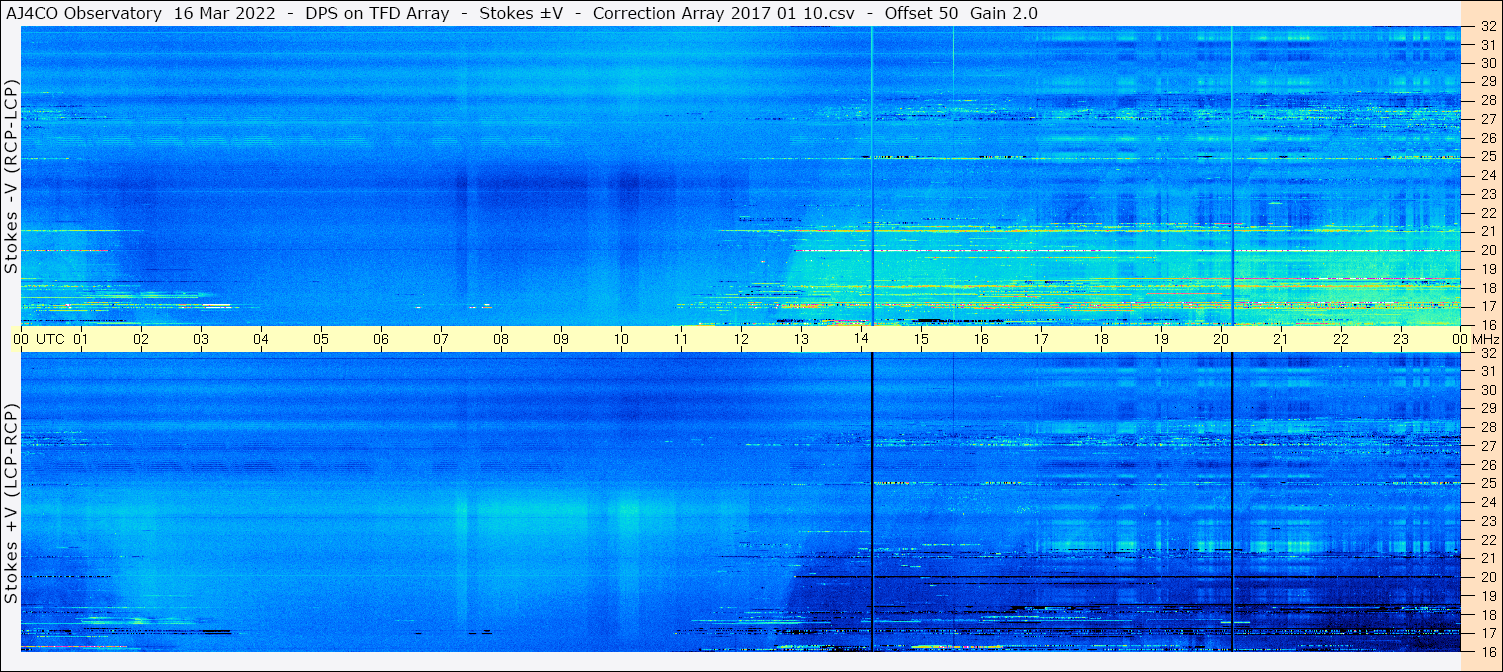This screenshot has width=1503, height=672.
Task: Click the 18 MHz label on the lower Stokes +V scale
Action: click(x=1488, y=615)
